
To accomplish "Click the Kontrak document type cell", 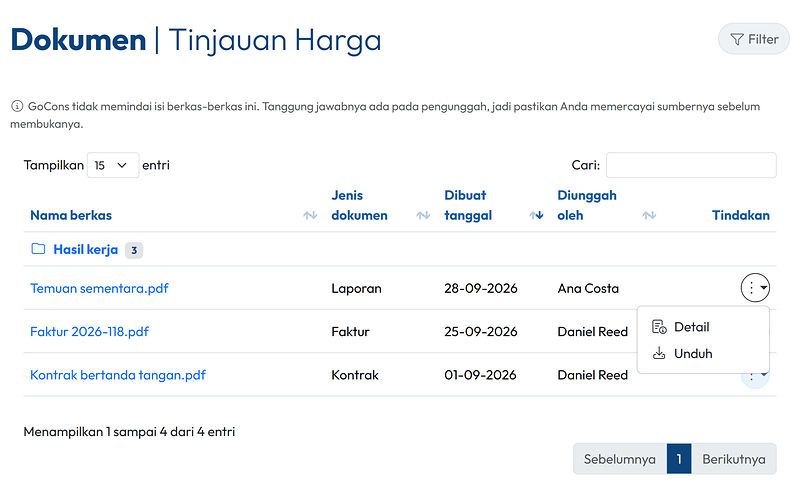I will point(355,375).
